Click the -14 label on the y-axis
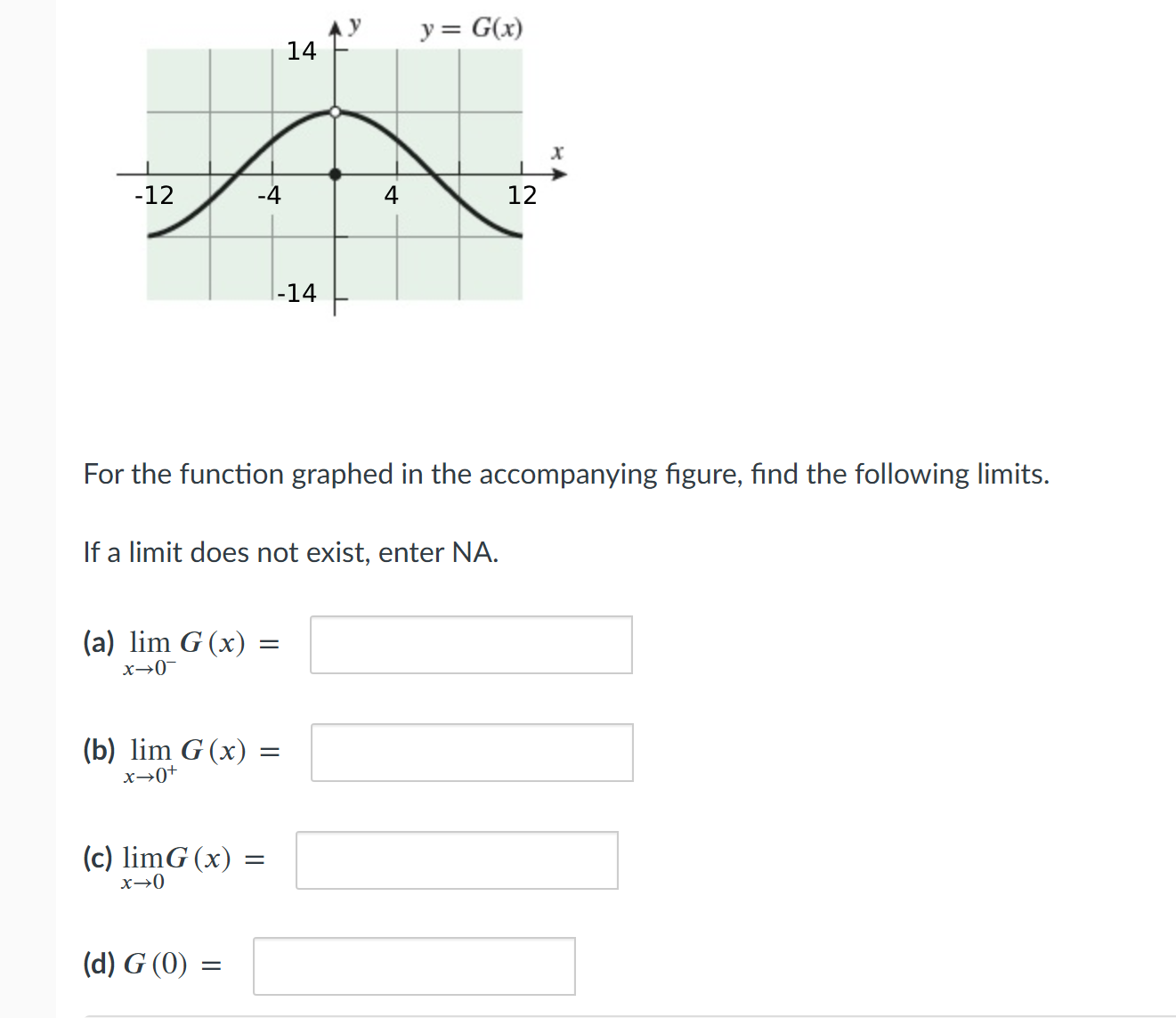1176x1018 pixels. click(x=298, y=293)
